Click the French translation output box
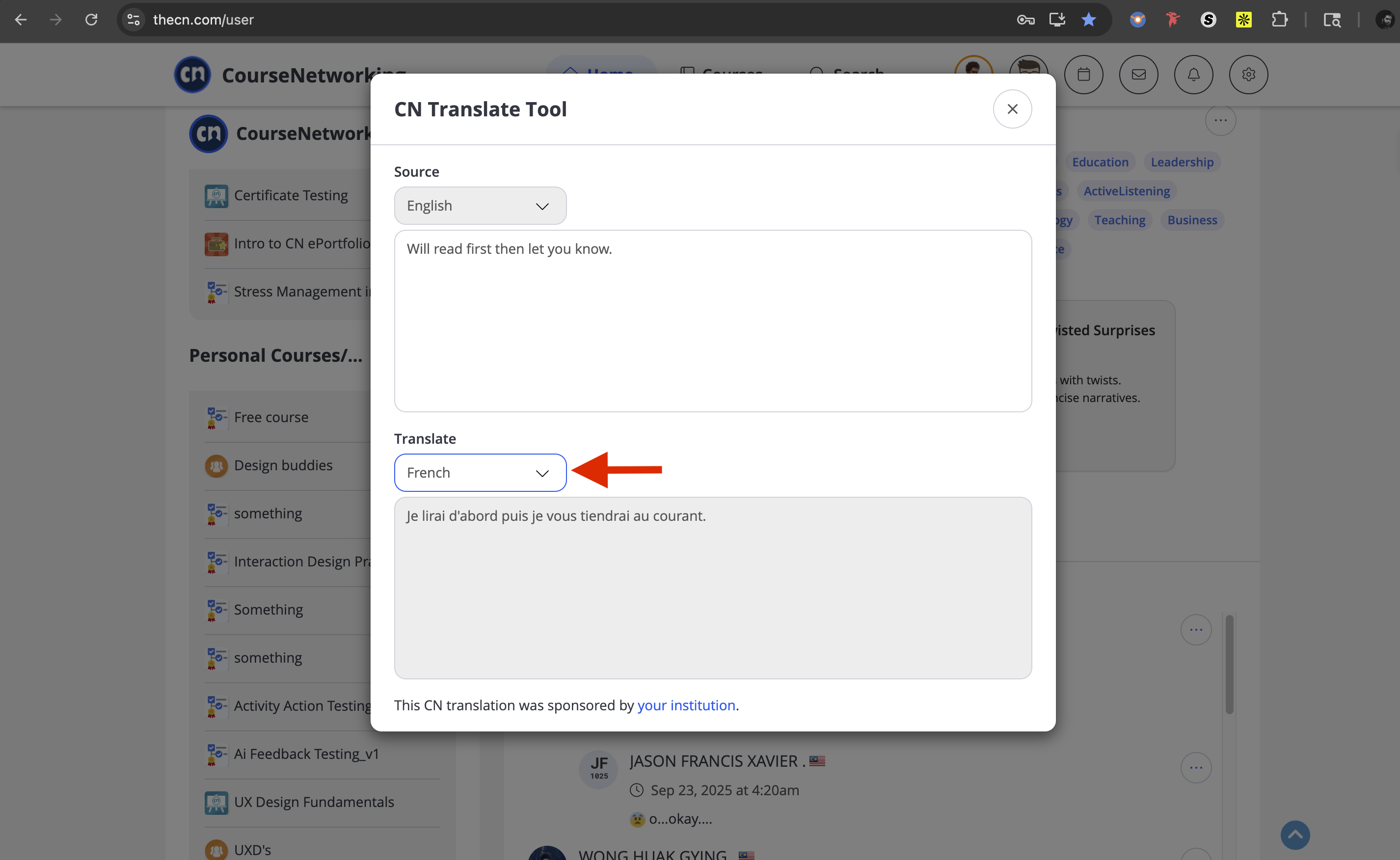This screenshot has height=860, width=1400. [712, 588]
